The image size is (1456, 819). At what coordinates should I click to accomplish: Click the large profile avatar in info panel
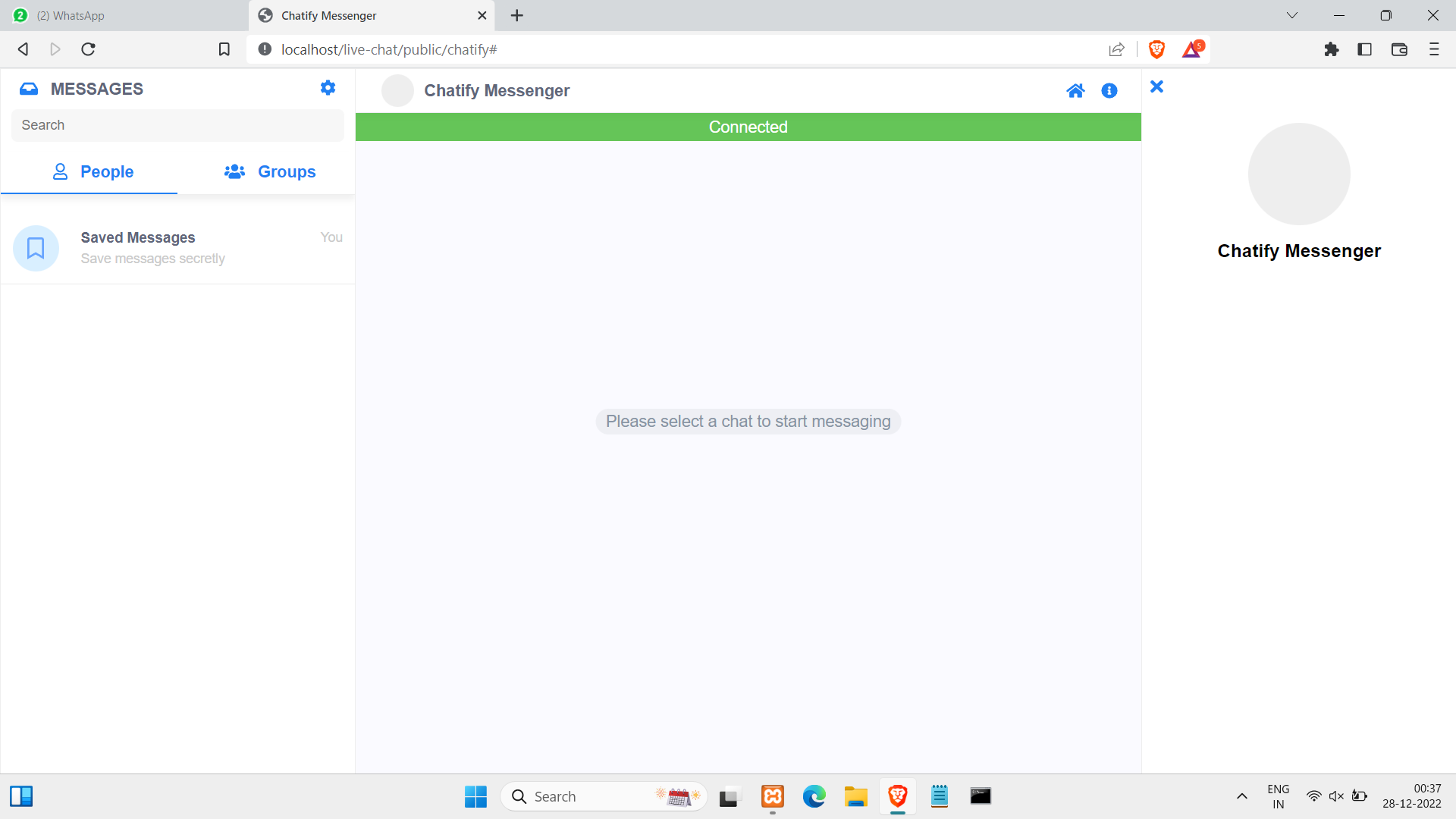(1299, 174)
